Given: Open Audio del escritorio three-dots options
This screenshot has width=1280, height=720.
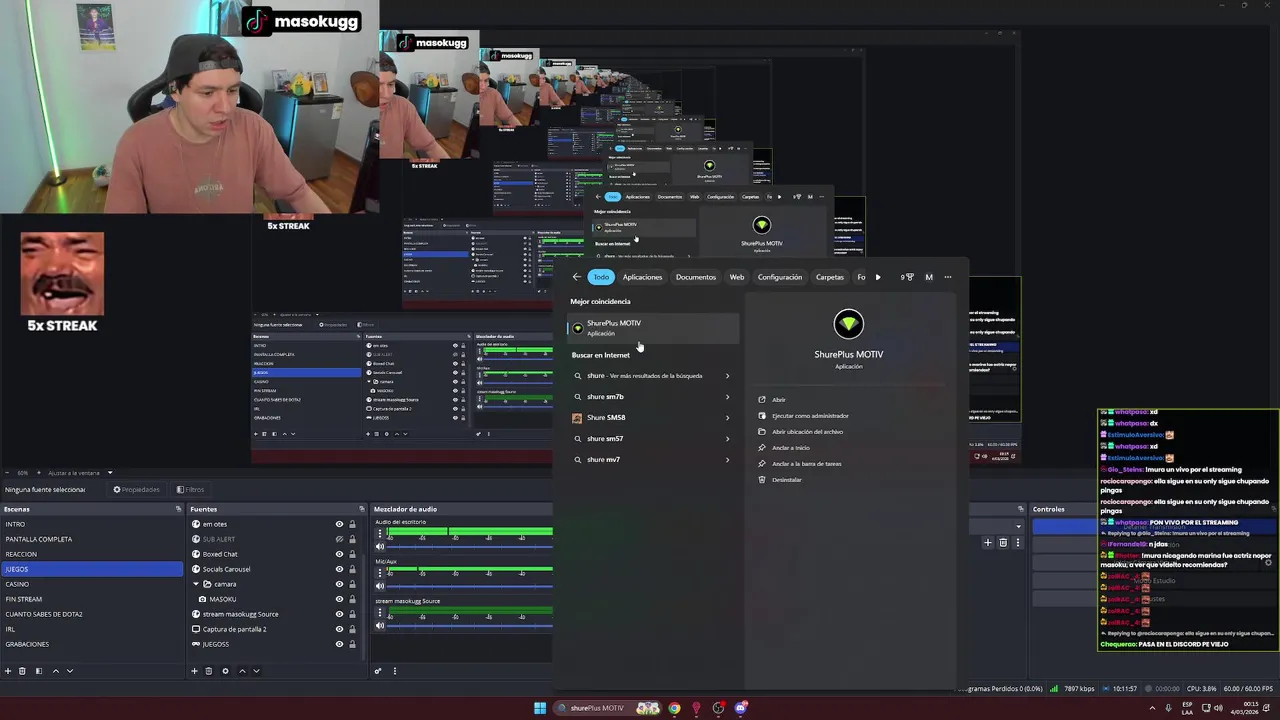Looking at the screenshot, I should click(379, 533).
